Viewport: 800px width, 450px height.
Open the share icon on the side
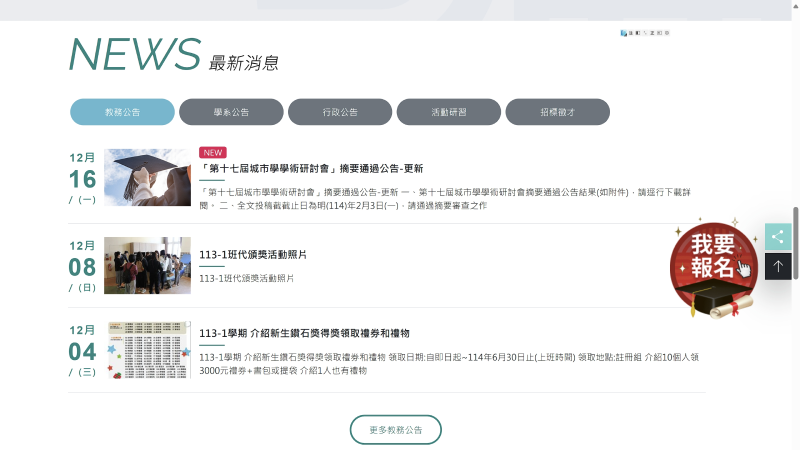point(778,237)
